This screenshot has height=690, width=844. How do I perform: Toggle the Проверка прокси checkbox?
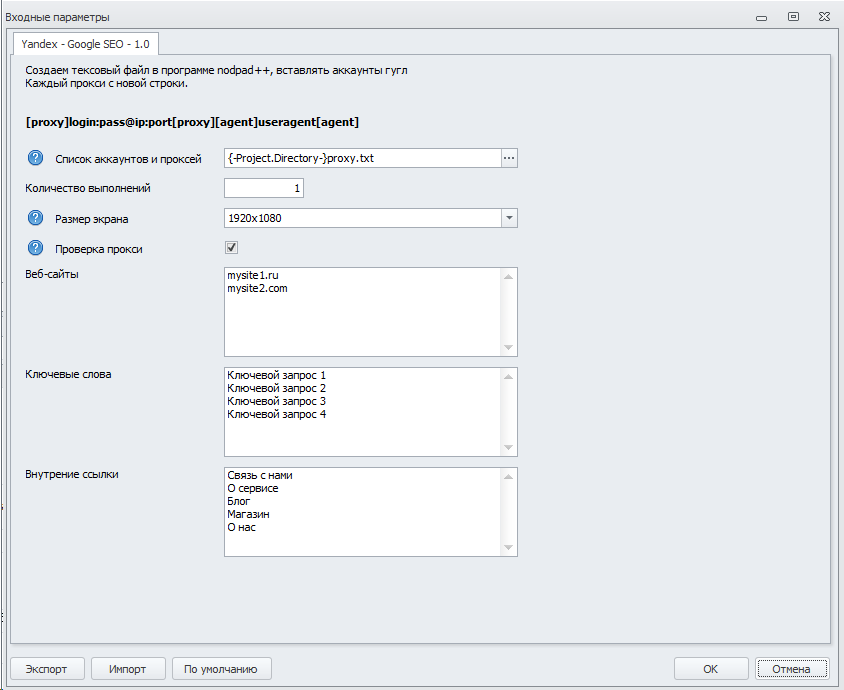(x=231, y=248)
